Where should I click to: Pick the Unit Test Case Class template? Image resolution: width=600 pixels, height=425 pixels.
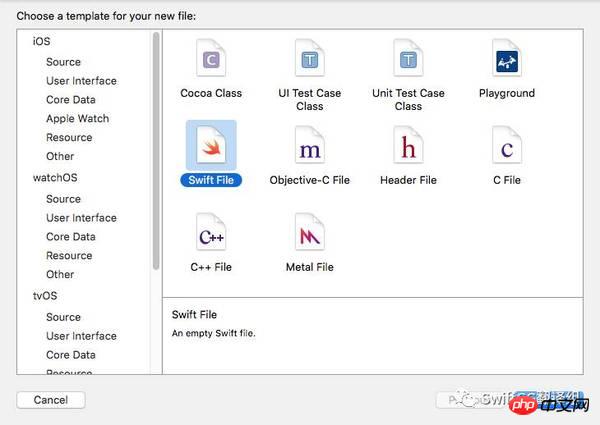pos(408,75)
